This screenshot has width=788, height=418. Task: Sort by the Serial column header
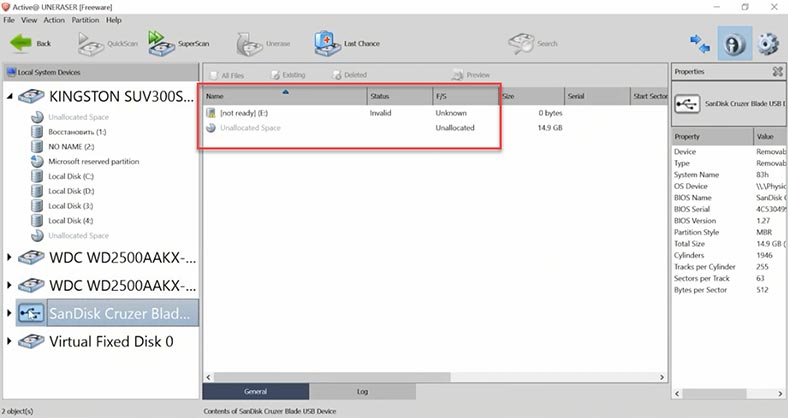click(x=597, y=96)
